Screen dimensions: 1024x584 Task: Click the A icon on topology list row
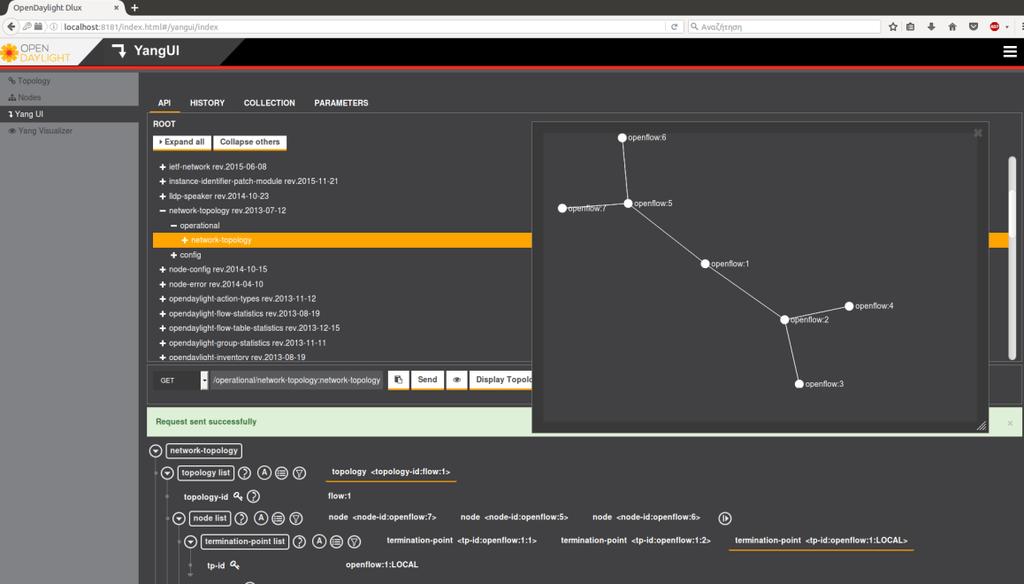[264, 472]
